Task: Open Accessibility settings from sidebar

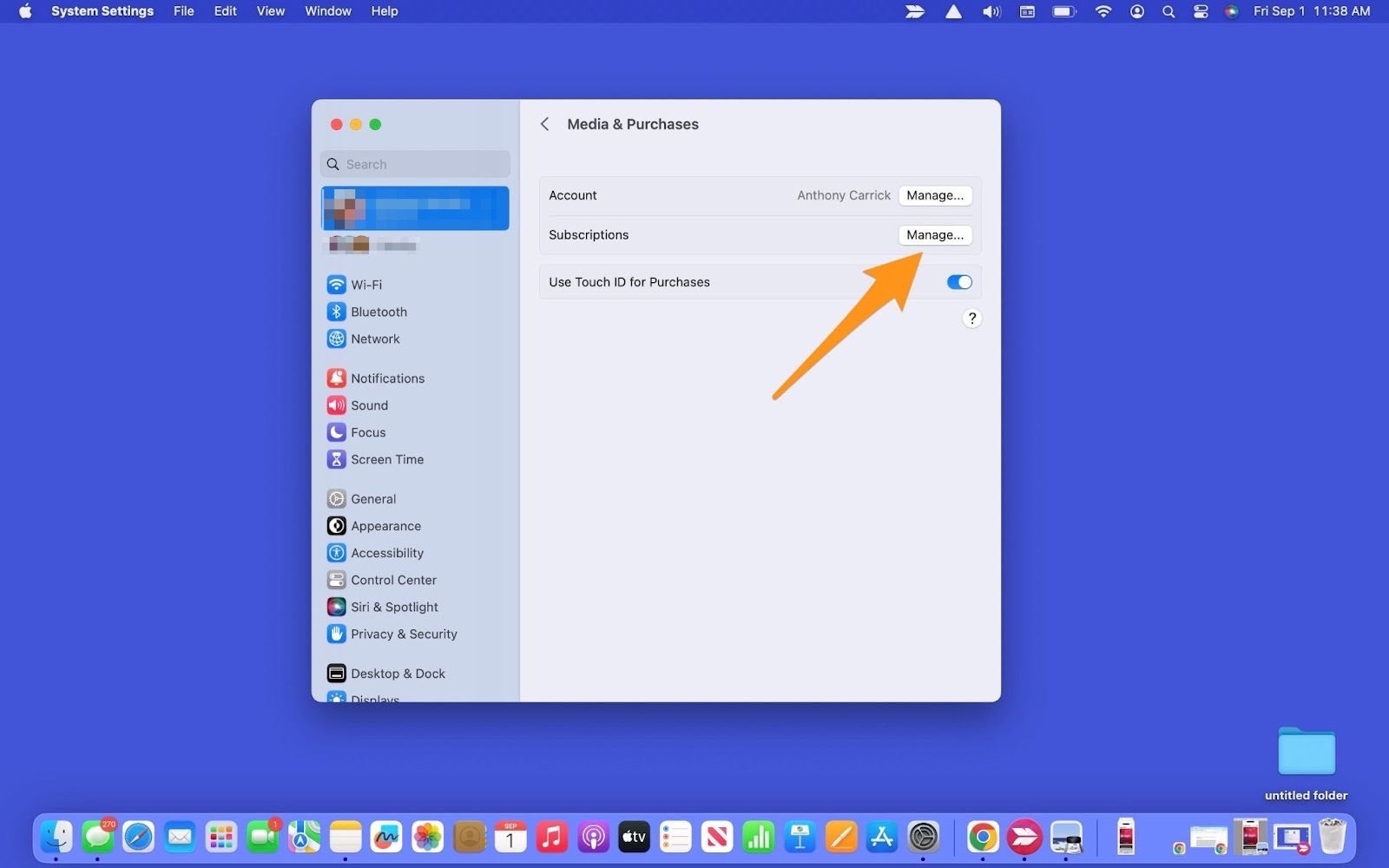Action: click(386, 553)
